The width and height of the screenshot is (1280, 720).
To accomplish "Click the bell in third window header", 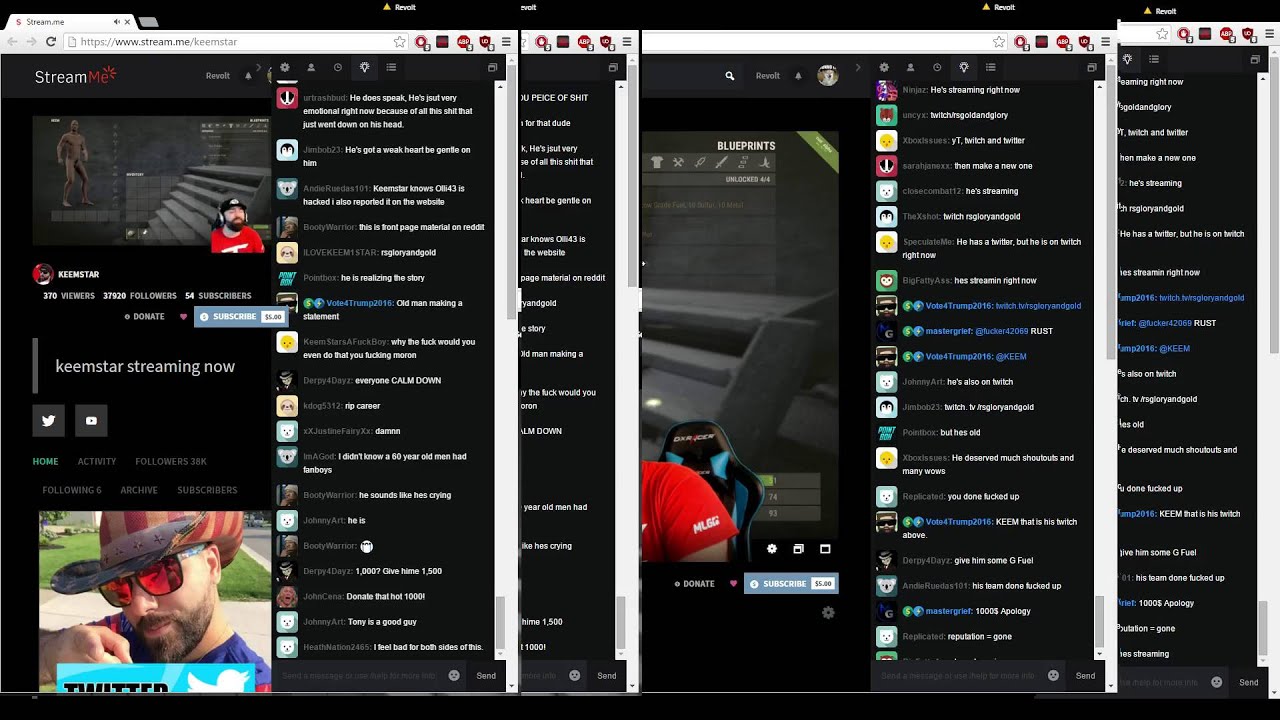I will coord(798,76).
